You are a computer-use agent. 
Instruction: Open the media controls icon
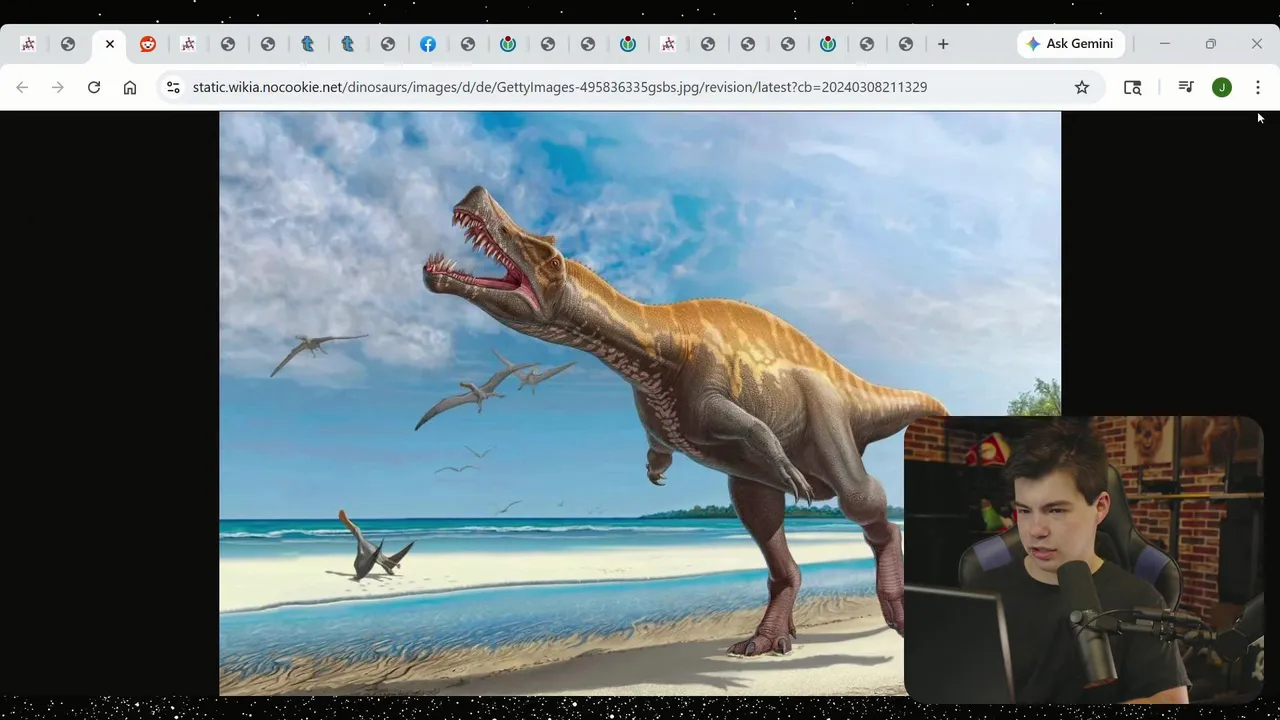(x=1186, y=87)
